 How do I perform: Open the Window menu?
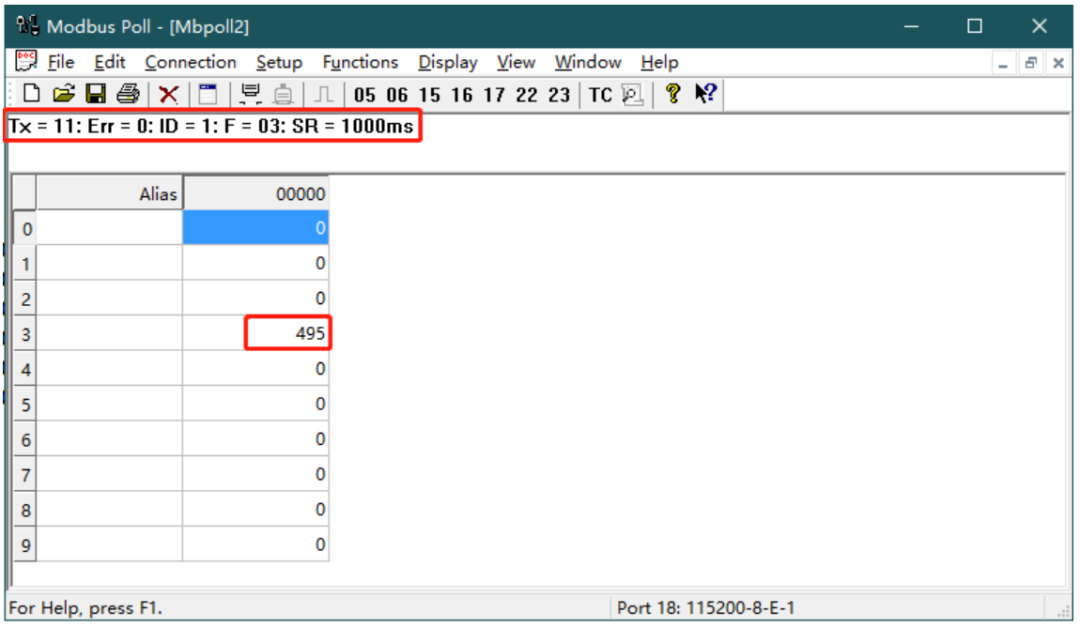tap(588, 63)
